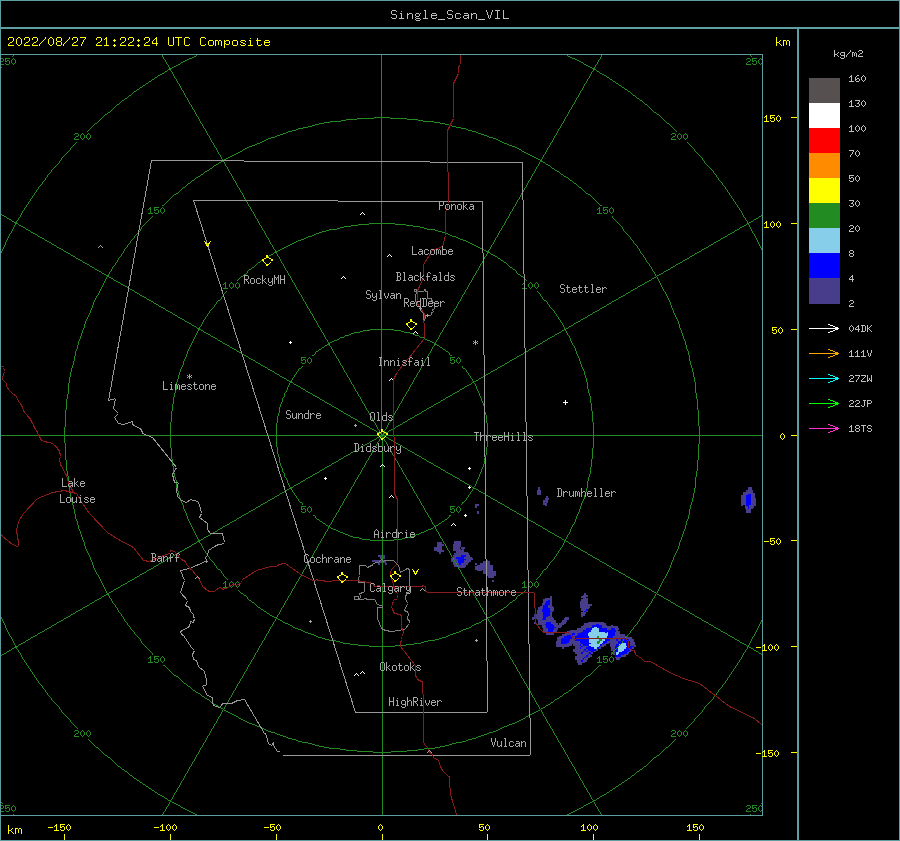Click the 22JP legend label
900x841 pixels.
tap(860, 404)
